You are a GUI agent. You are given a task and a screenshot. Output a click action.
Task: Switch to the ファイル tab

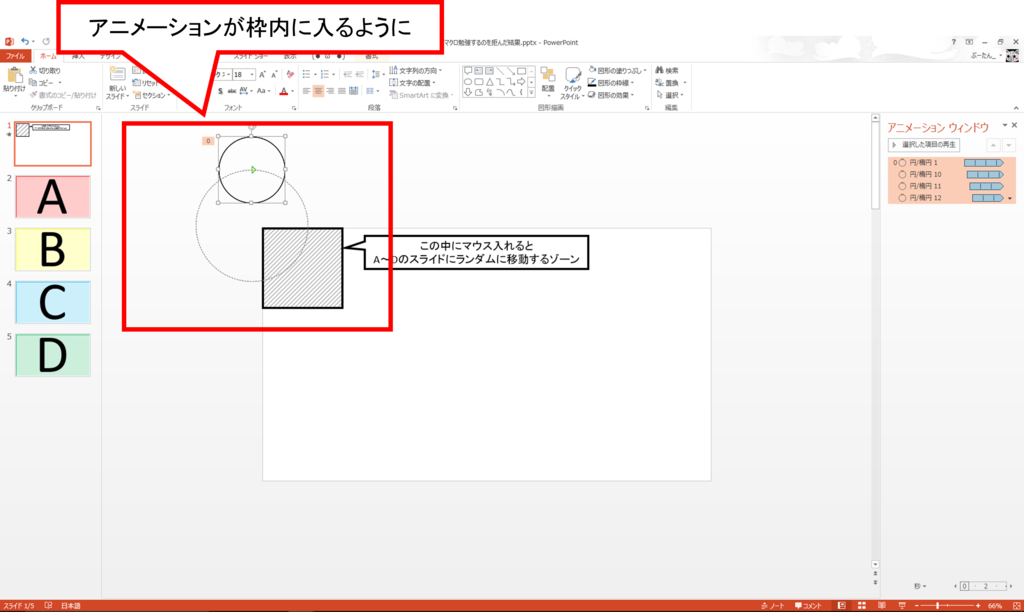pyautogui.click(x=17, y=55)
